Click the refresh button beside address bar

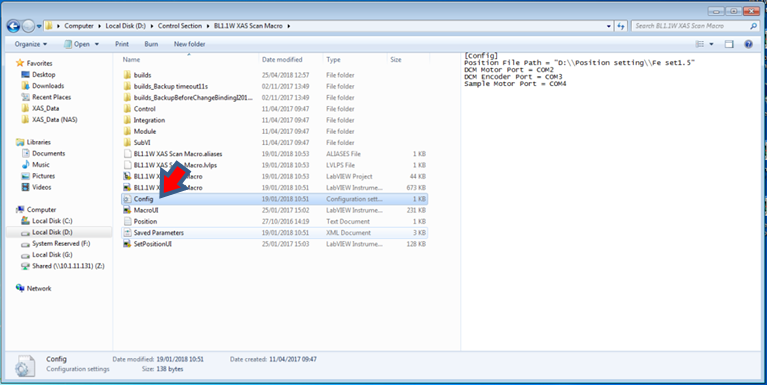tap(621, 26)
